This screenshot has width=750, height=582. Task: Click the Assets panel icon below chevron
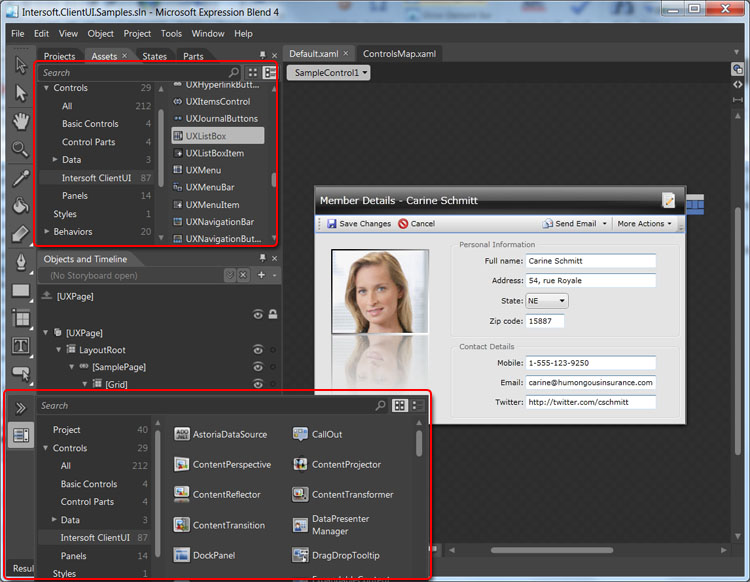click(x=21, y=435)
